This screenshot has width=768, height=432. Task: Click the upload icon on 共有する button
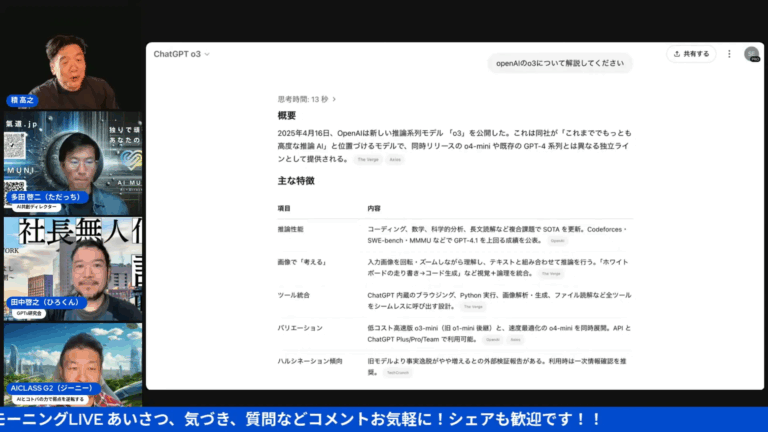676,54
